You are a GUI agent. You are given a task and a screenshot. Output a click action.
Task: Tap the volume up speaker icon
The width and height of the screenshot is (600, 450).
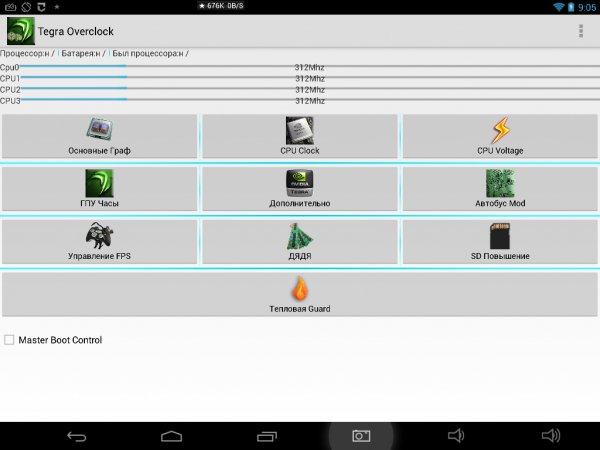click(551, 436)
